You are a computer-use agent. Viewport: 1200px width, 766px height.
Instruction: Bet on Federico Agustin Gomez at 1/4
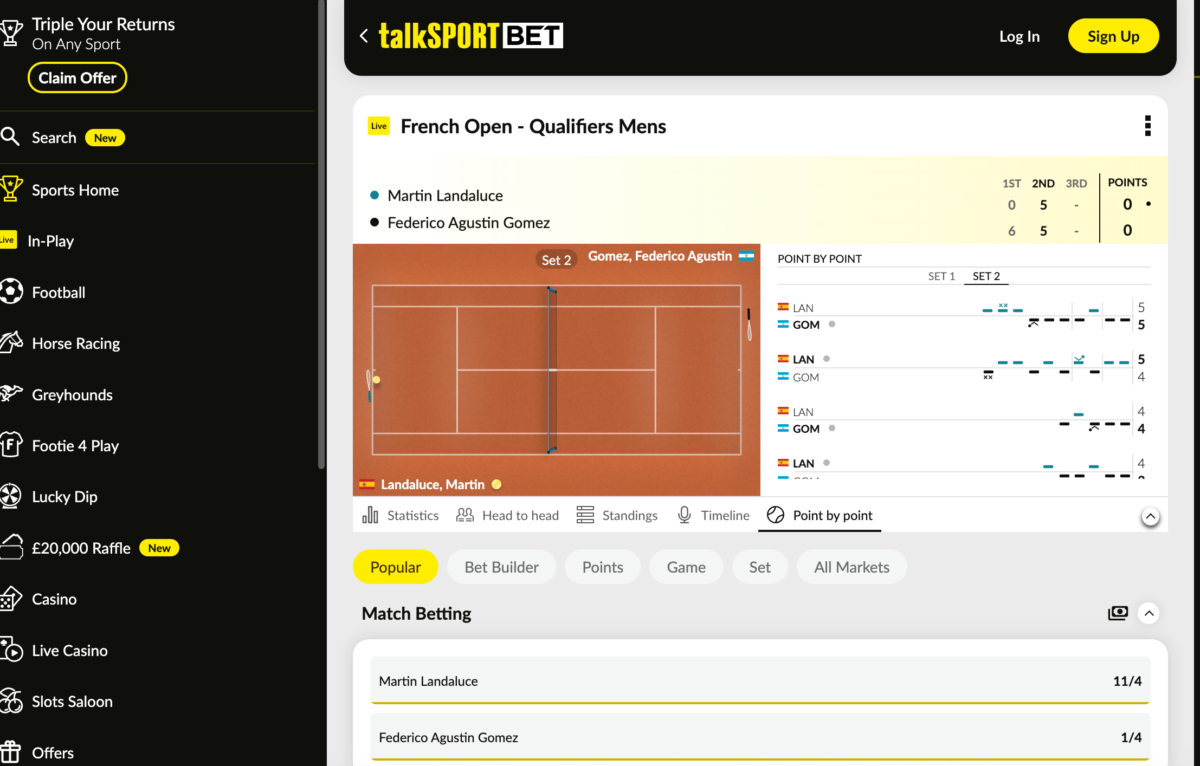760,738
